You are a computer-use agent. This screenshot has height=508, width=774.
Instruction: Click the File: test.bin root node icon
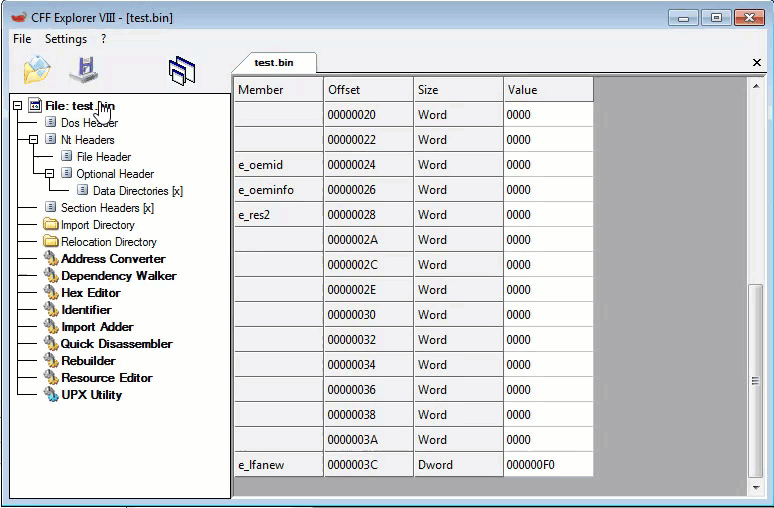[35, 105]
